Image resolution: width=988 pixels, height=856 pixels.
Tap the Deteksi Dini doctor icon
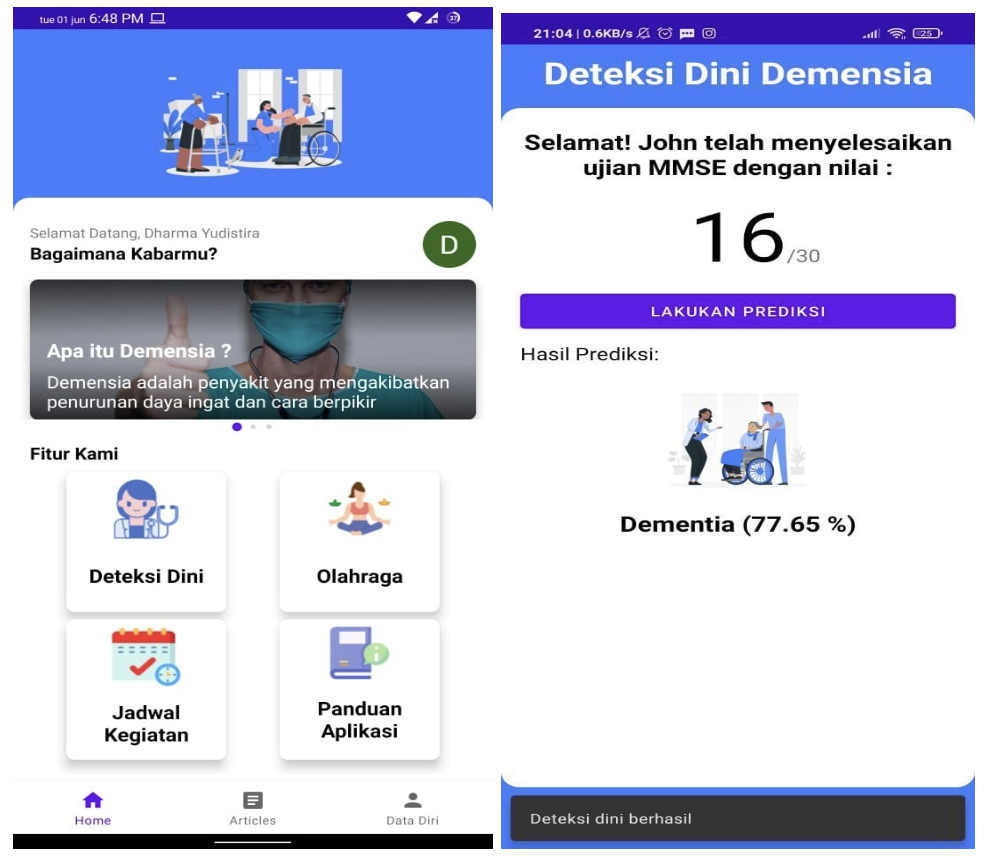145,510
